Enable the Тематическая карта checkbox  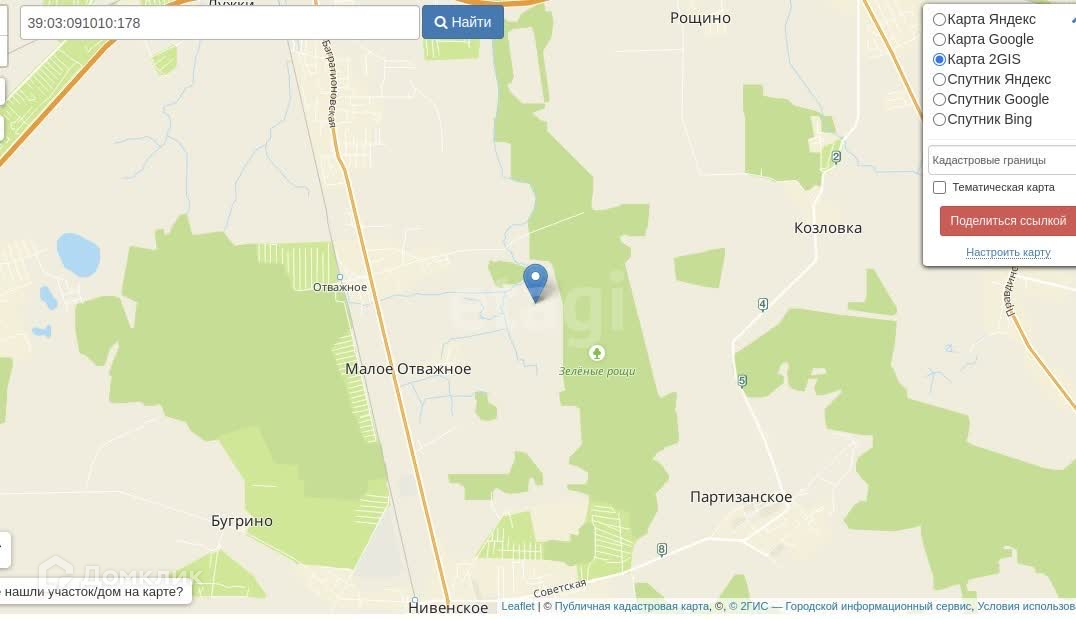(x=939, y=187)
